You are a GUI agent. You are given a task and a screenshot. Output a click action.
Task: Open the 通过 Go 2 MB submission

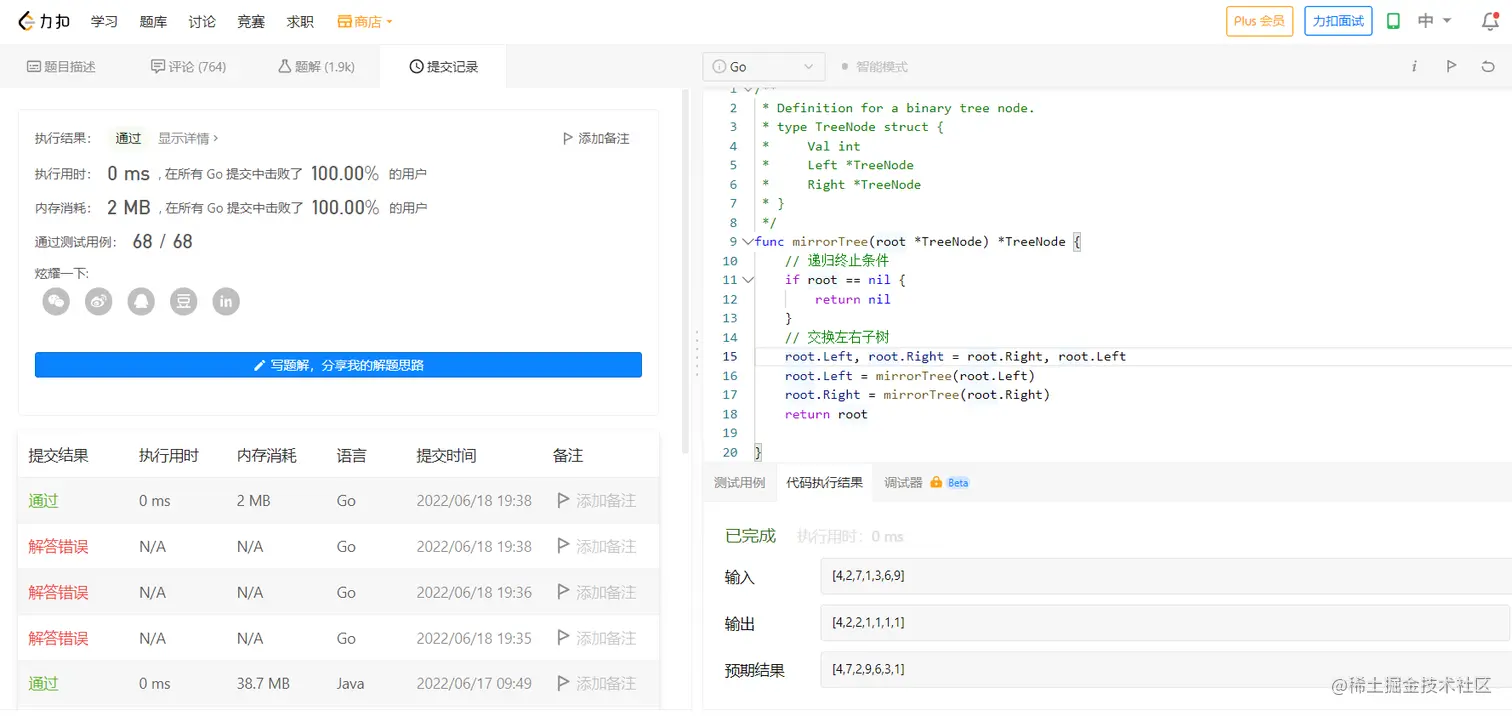43,501
